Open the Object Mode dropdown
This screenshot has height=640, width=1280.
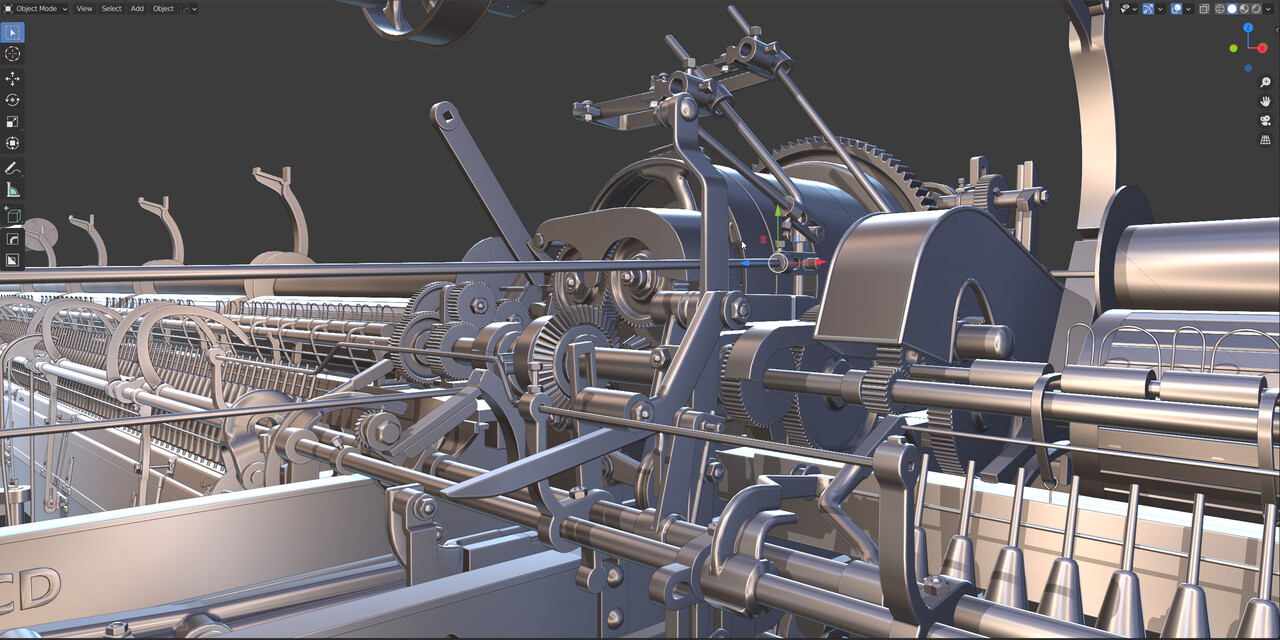tap(36, 8)
